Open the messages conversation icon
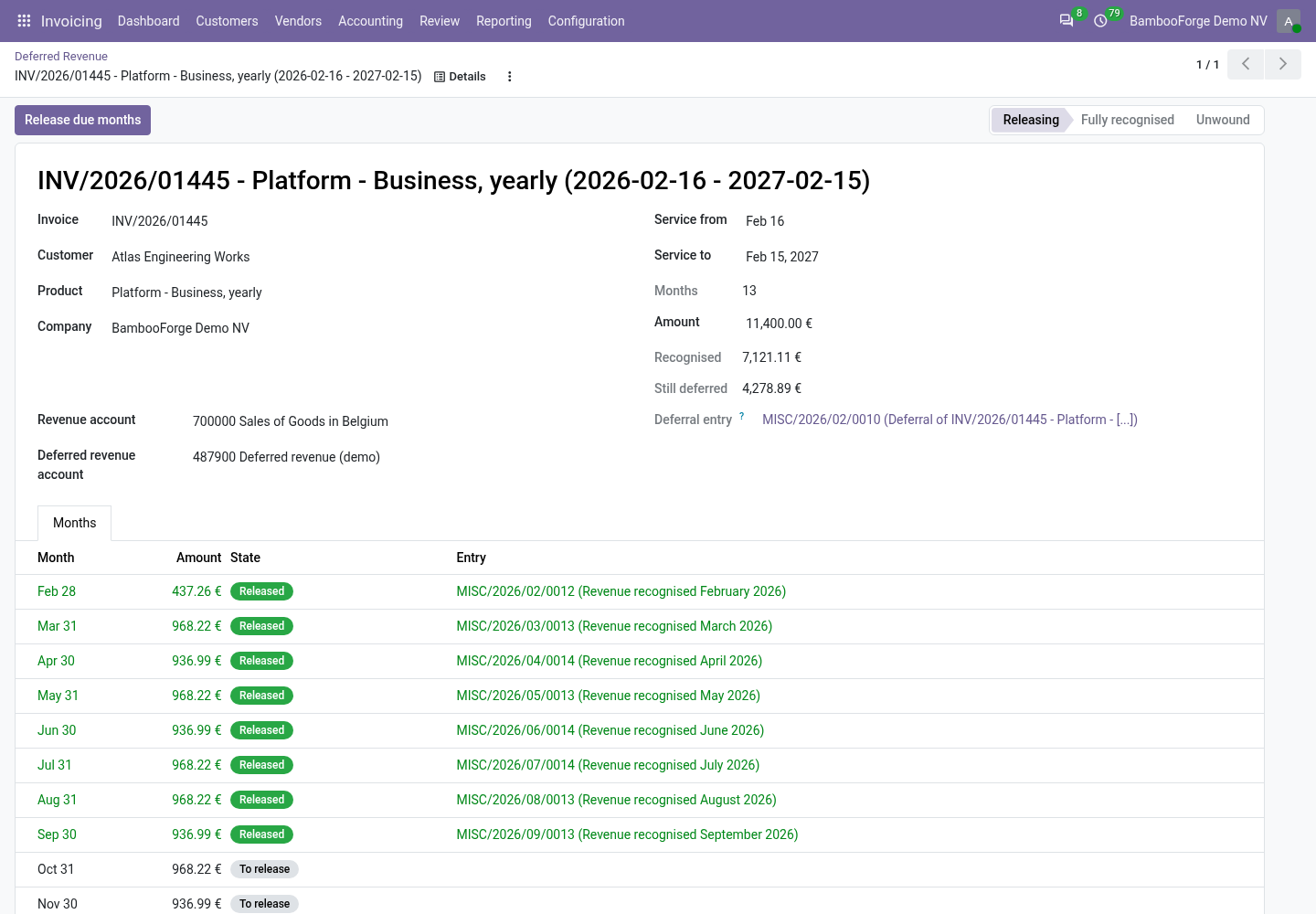Screen dimensions: 1316x914 (x=1066, y=20)
